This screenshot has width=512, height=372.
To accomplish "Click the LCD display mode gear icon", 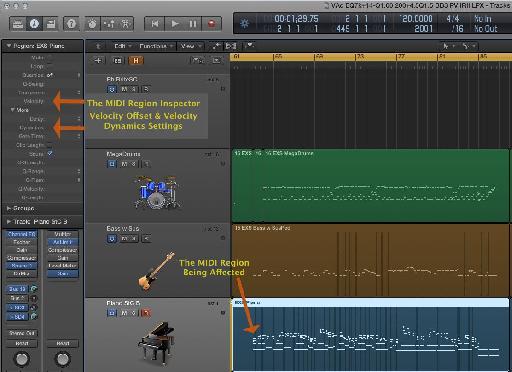I will tap(244, 24).
